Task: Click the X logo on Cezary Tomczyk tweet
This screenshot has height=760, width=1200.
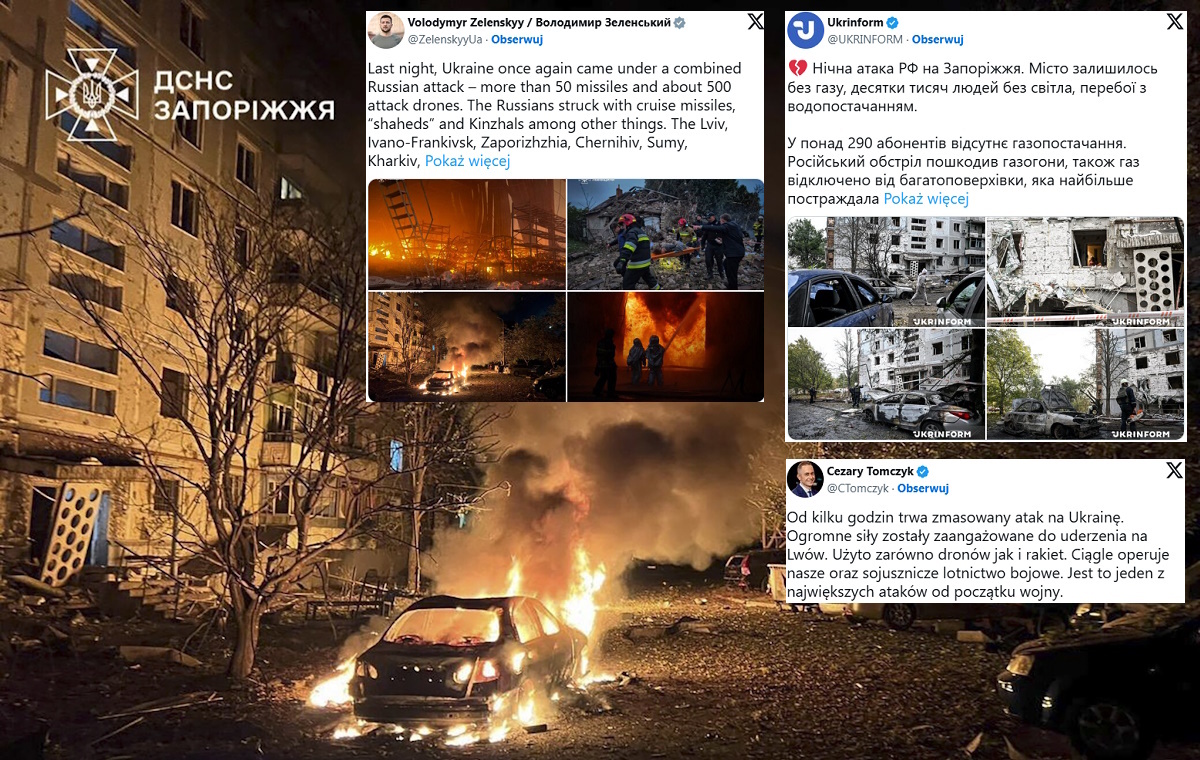Action: point(1174,470)
